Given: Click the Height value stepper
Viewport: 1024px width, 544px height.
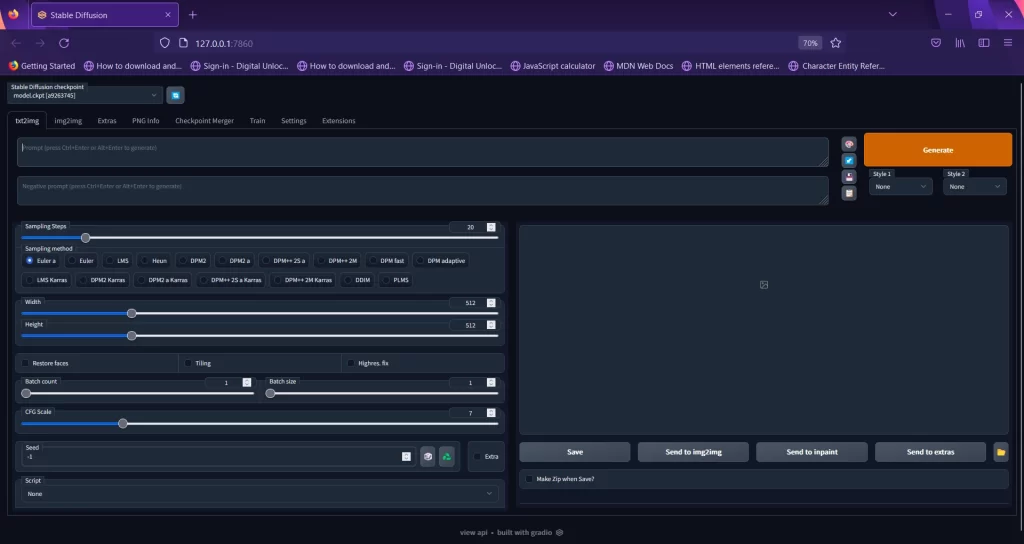Looking at the screenshot, I should [x=491, y=325].
